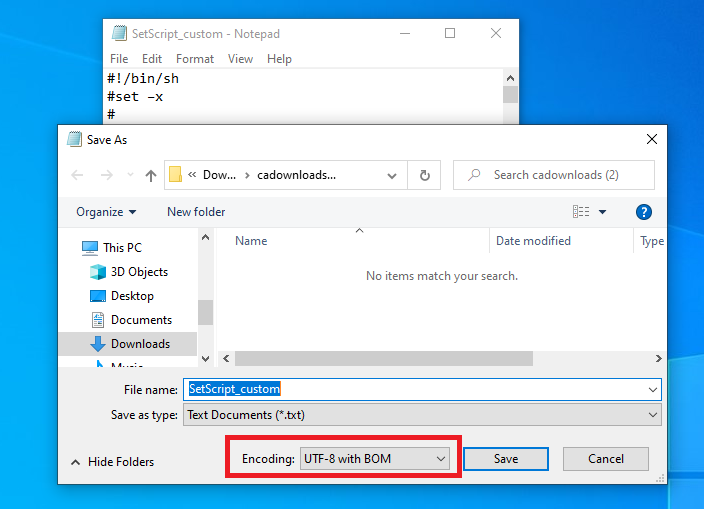The height and width of the screenshot is (509, 704).
Task: Minimize the Notepad window
Action: point(405,33)
